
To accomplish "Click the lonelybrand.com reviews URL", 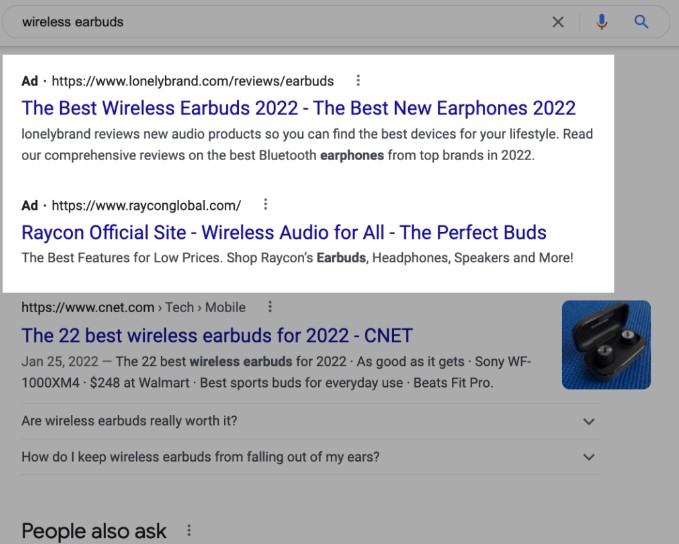I will click(x=193, y=81).
